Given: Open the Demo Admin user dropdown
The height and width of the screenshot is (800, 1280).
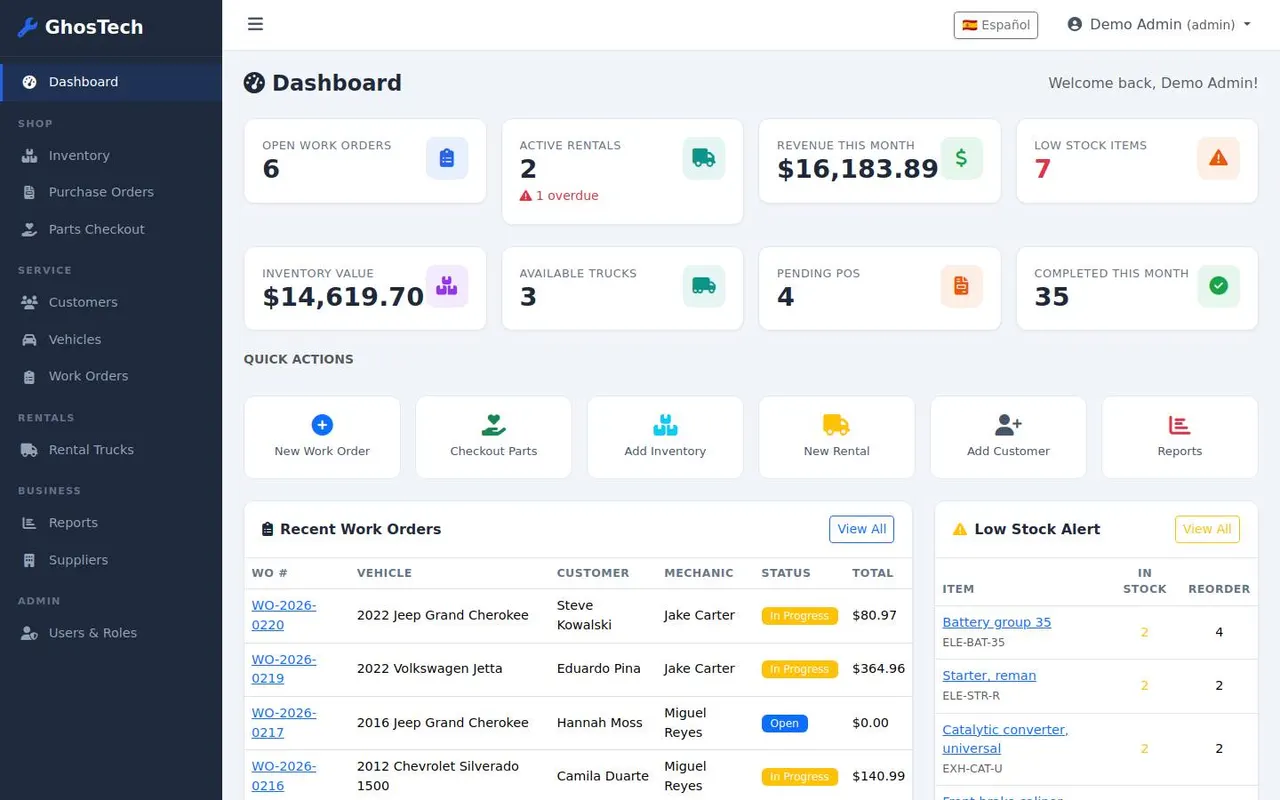Looking at the screenshot, I should pyautogui.click(x=1159, y=25).
